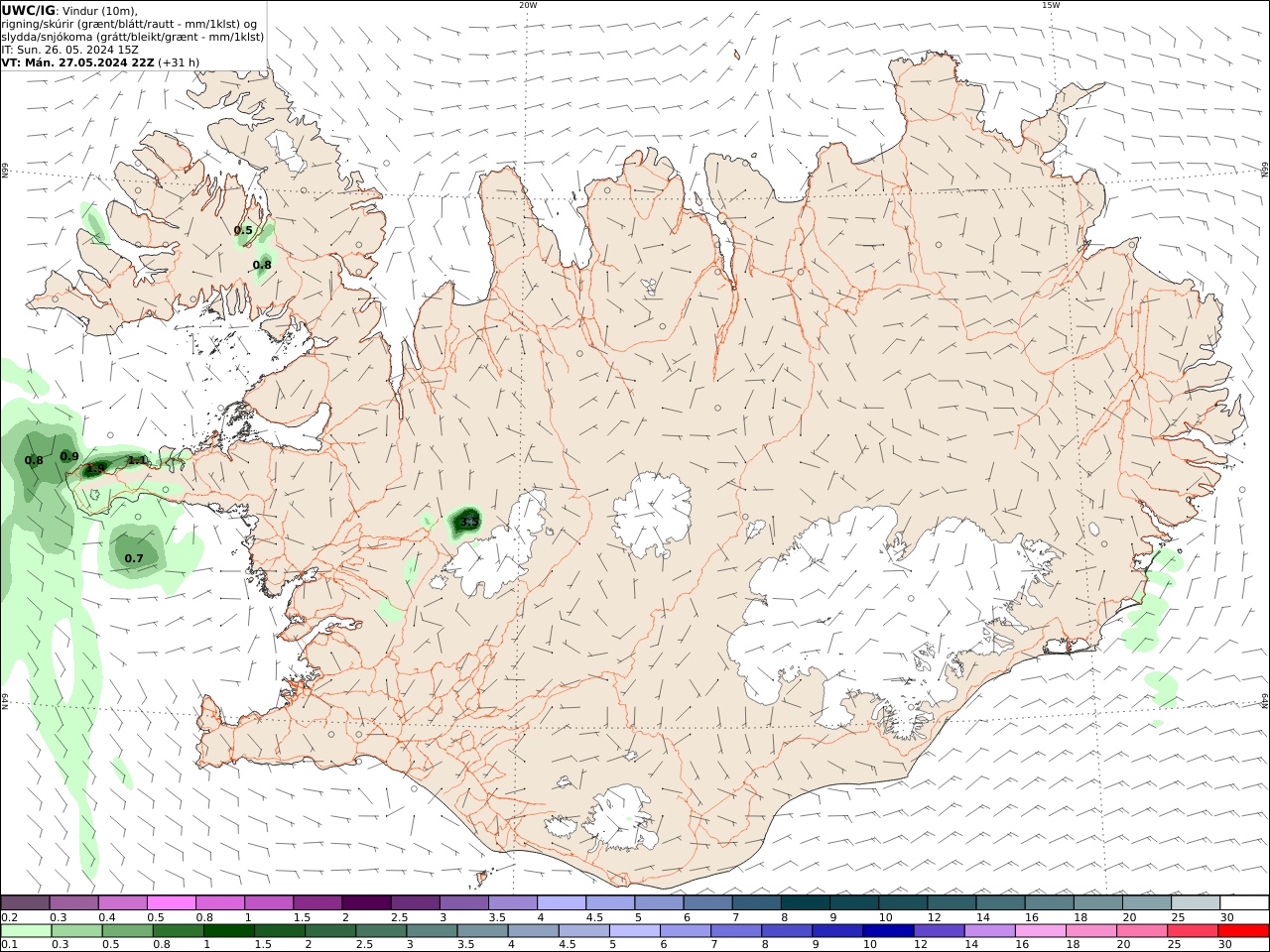
Task: Click the 0.5 value in the Westfjords
Action: (243, 230)
